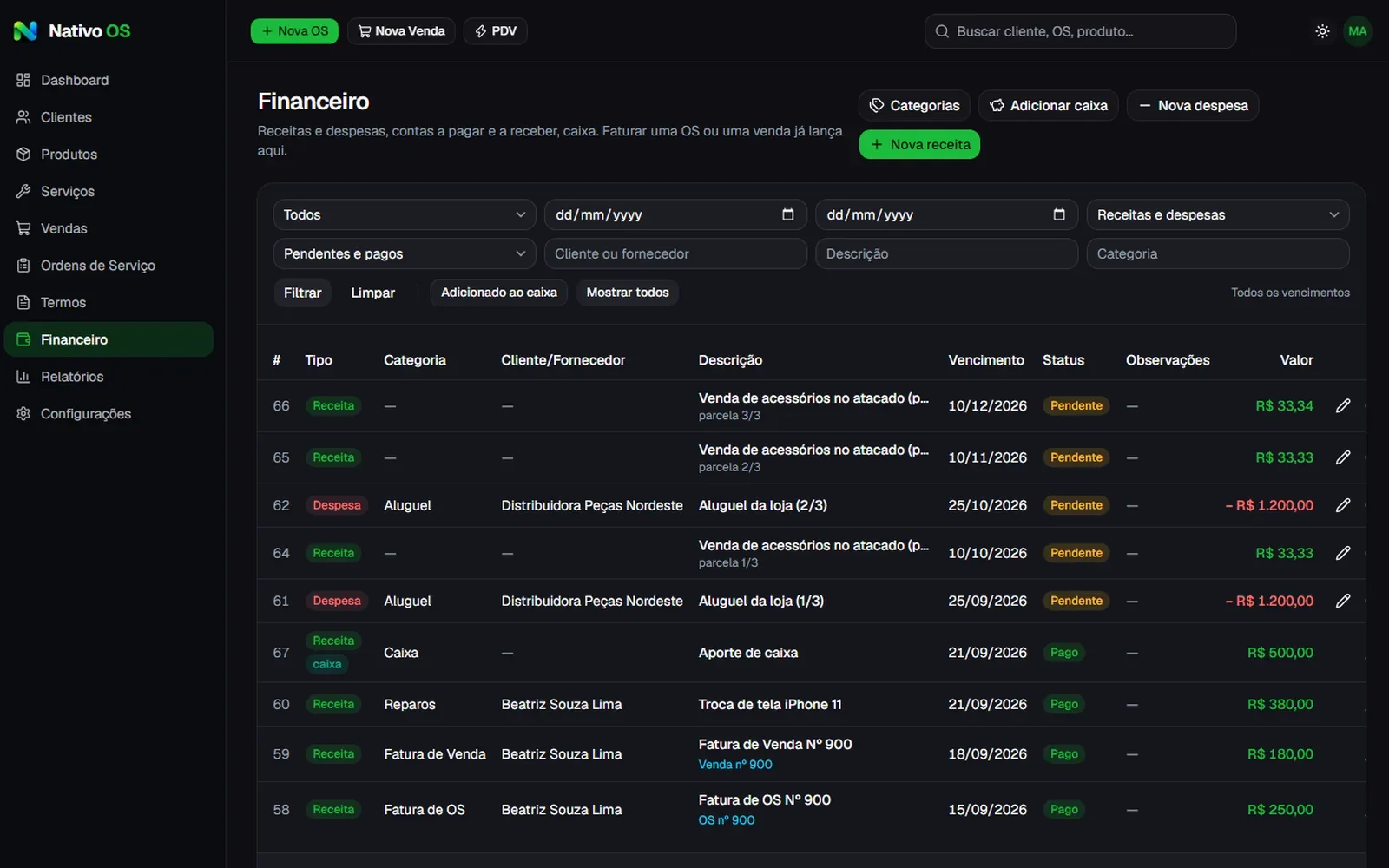Screen dimensions: 1389x868
Task: Open the OS nº 900 link
Action: (727, 820)
